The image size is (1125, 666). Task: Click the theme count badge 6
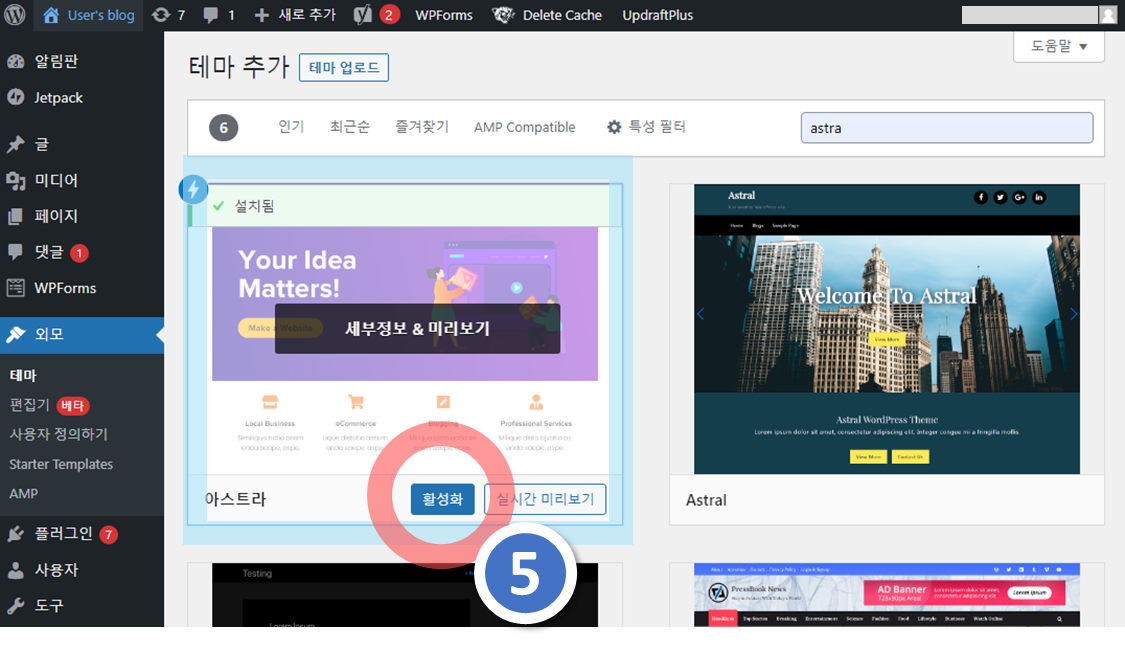pyautogui.click(x=224, y=128)
